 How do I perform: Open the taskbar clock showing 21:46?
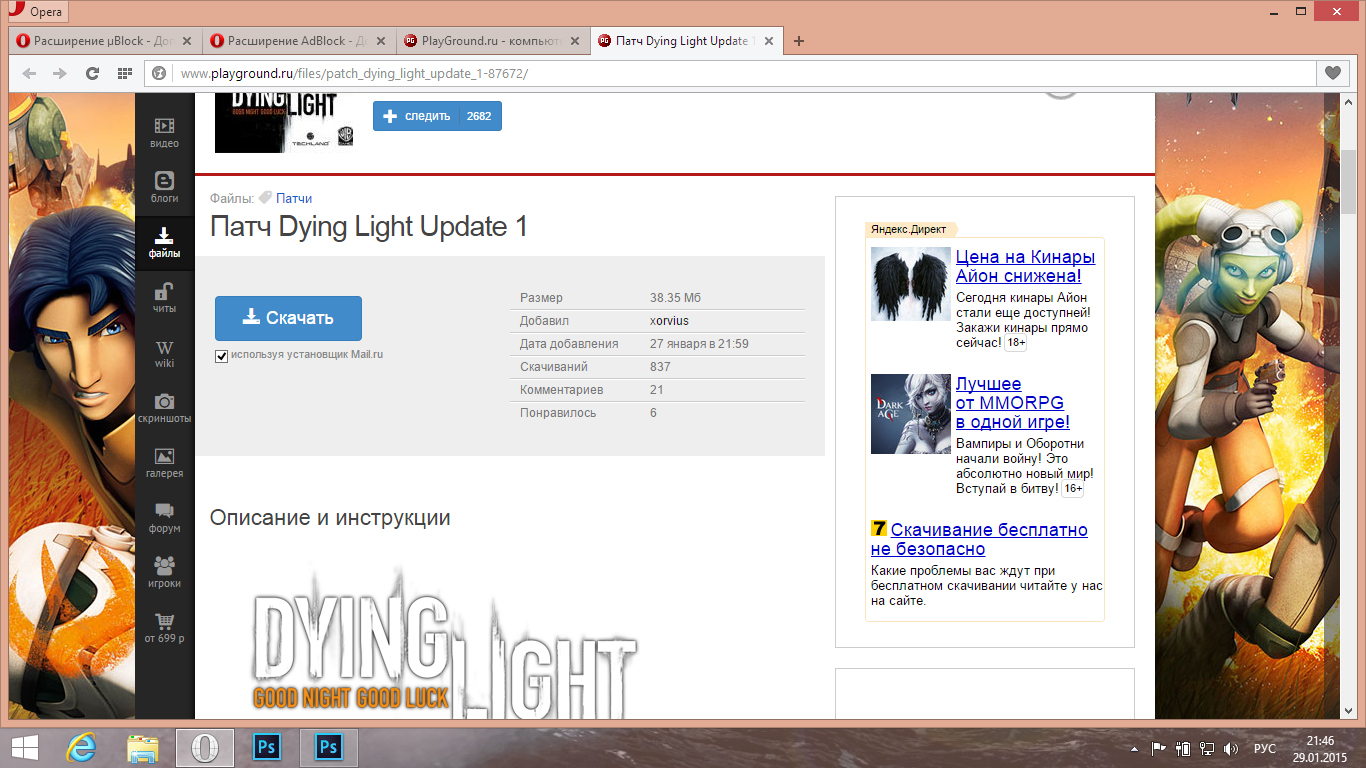1320,748
